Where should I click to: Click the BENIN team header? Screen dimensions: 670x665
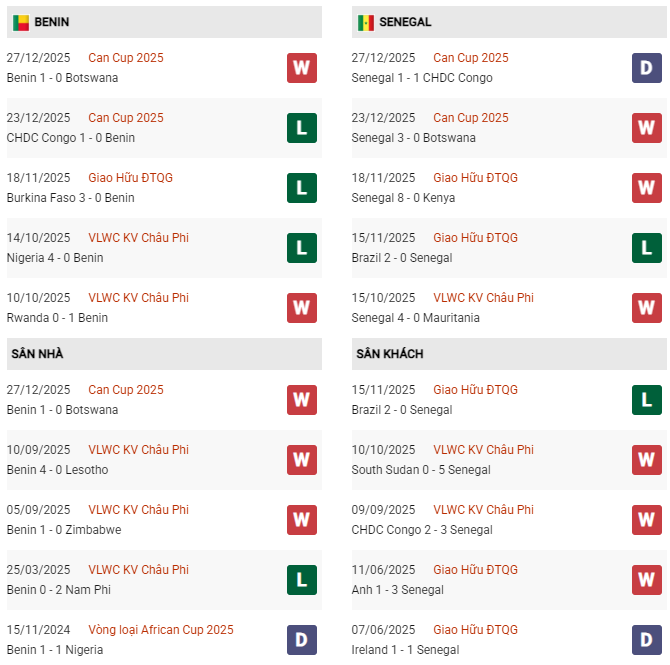[51, 22]
